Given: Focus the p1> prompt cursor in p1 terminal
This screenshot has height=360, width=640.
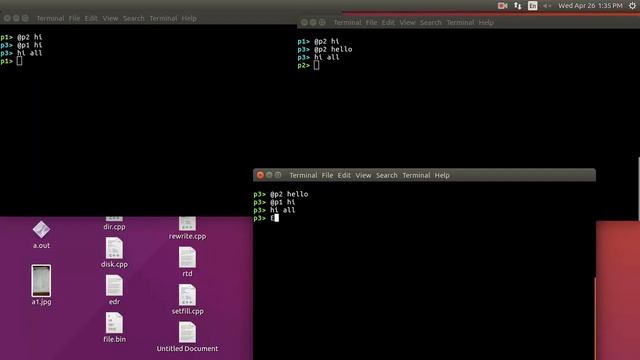Looking at the screenshot, I should 19,61.
